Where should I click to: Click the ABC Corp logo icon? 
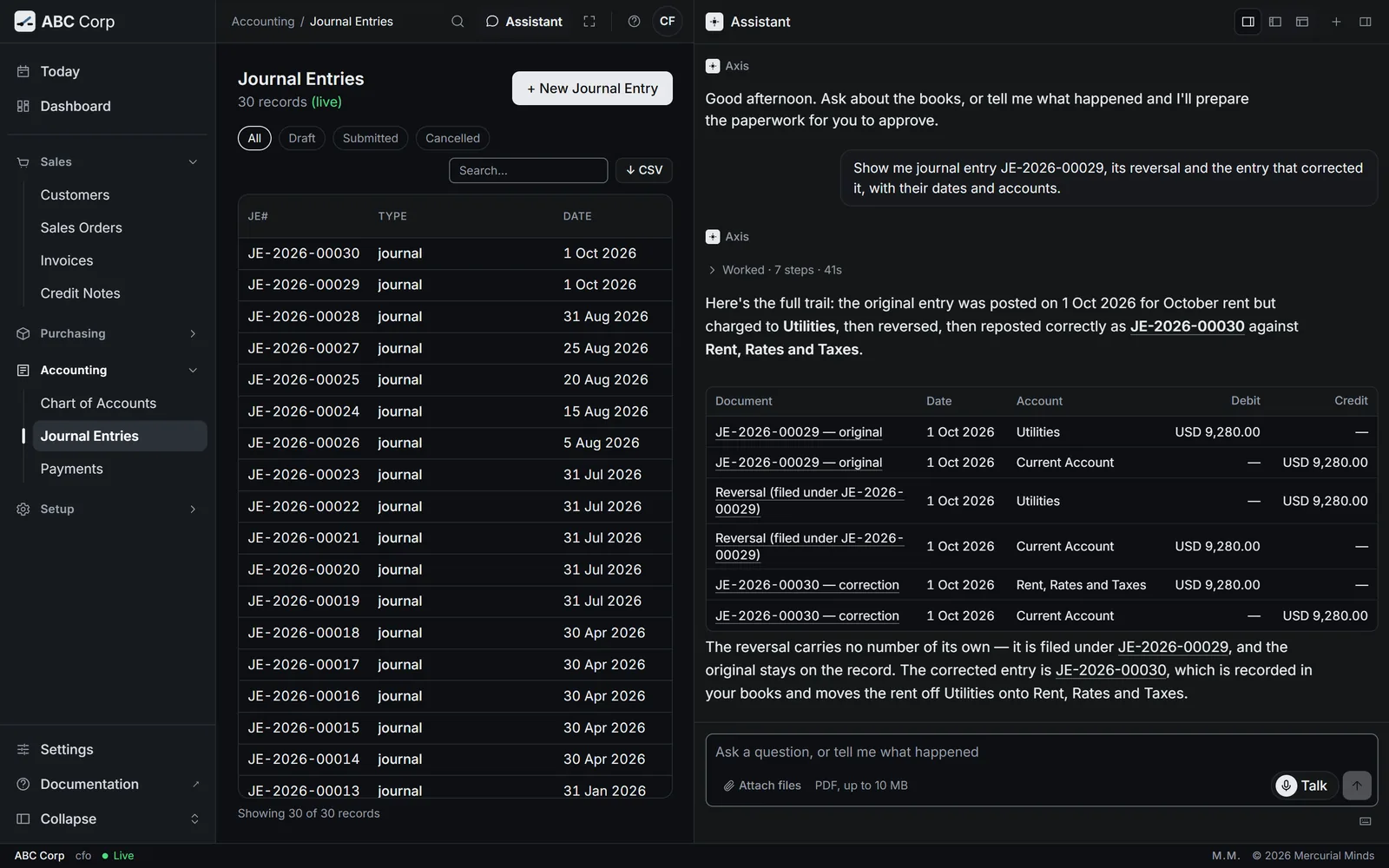click(x=25, y=22)
